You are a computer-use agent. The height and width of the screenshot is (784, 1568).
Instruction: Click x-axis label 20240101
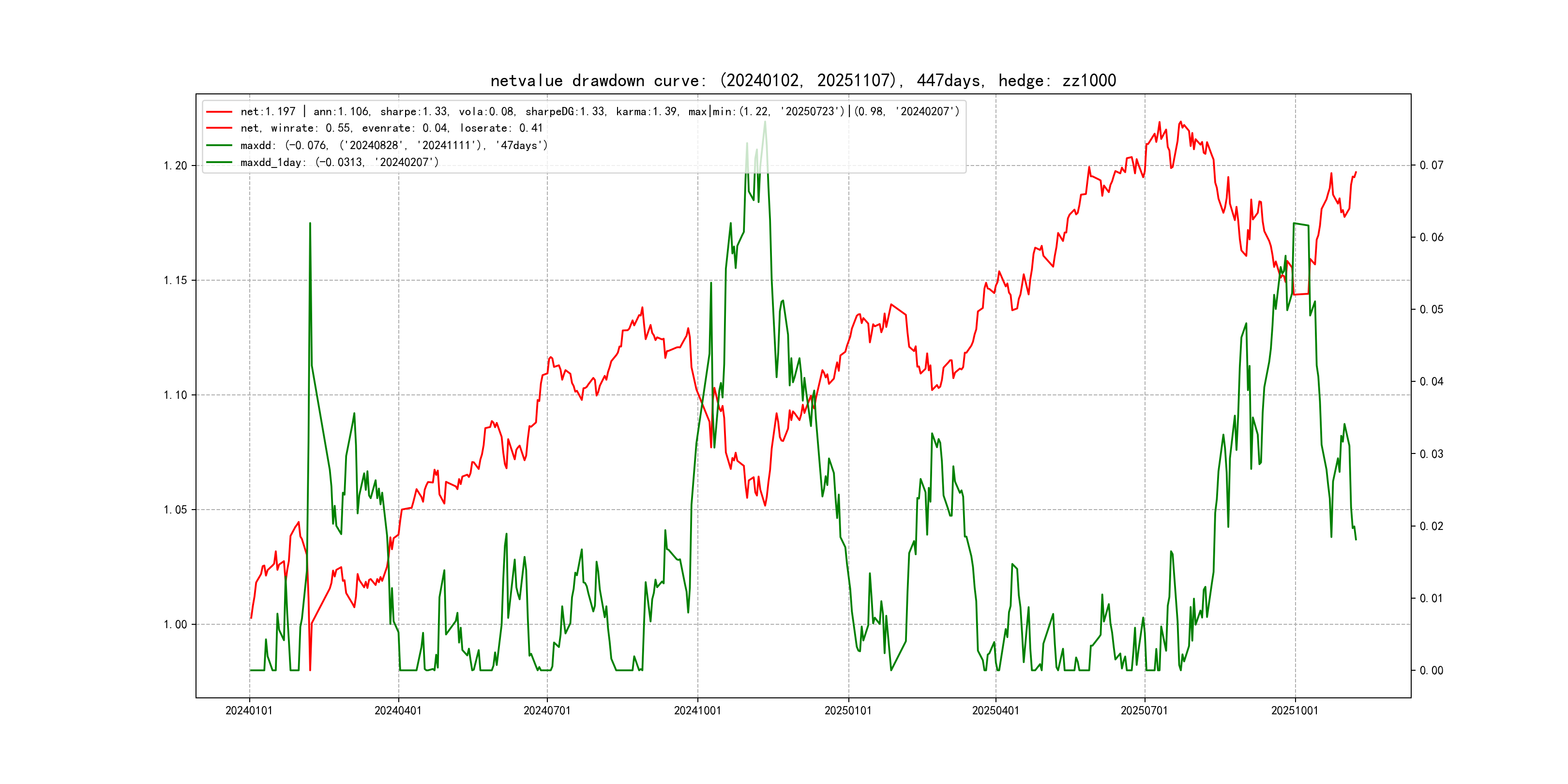coord(249,711)
